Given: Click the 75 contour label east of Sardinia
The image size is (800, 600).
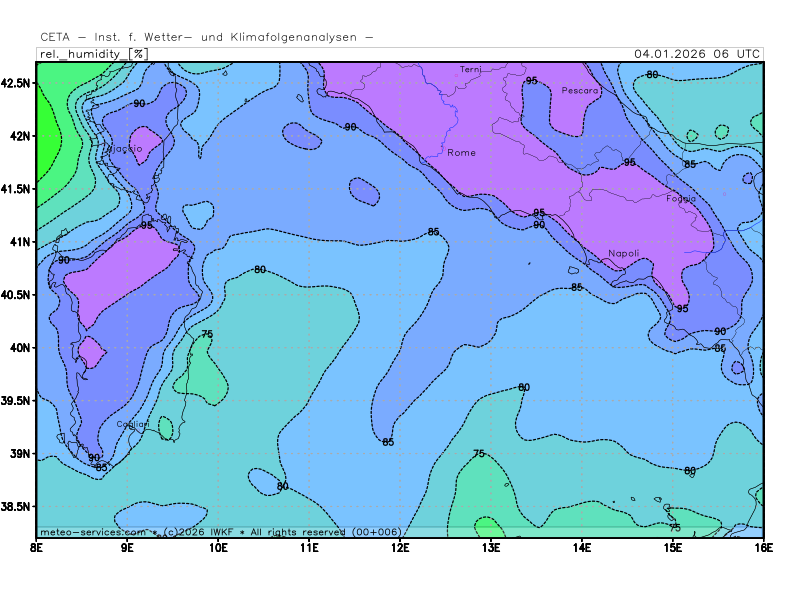Looking at the screenshot, I should click(207, 334).
